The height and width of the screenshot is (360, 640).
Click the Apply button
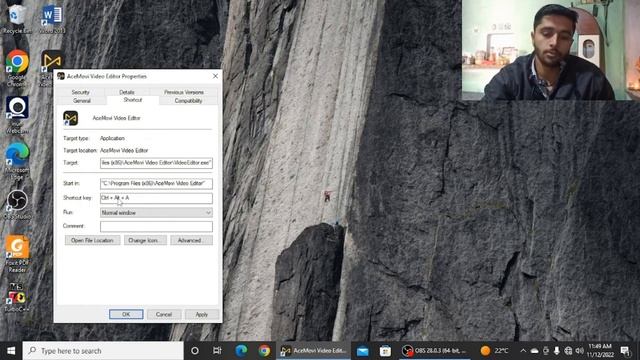coord(202,314)
